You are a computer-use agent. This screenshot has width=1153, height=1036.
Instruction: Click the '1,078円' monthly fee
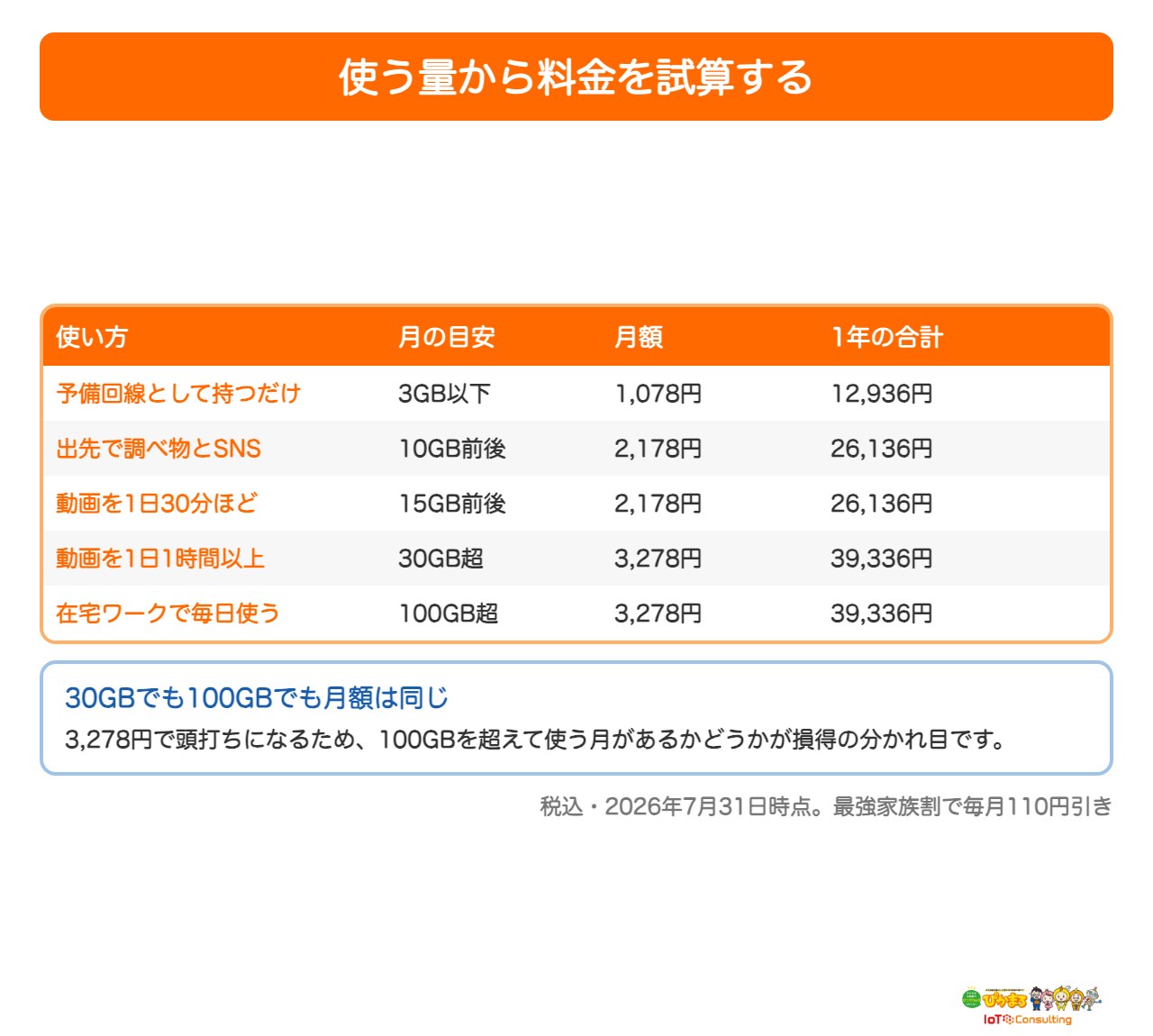[658, 393]
